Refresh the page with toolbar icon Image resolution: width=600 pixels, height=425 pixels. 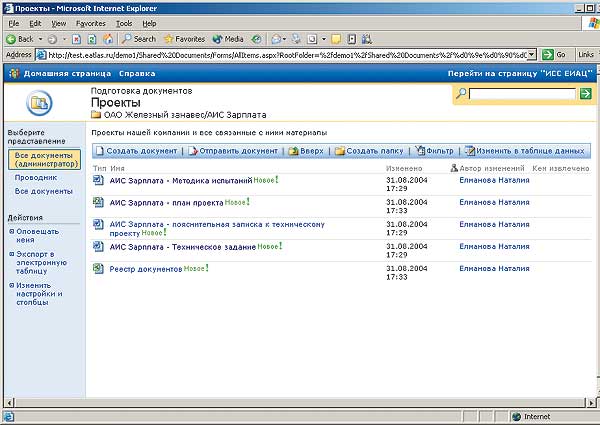point(92,39)
